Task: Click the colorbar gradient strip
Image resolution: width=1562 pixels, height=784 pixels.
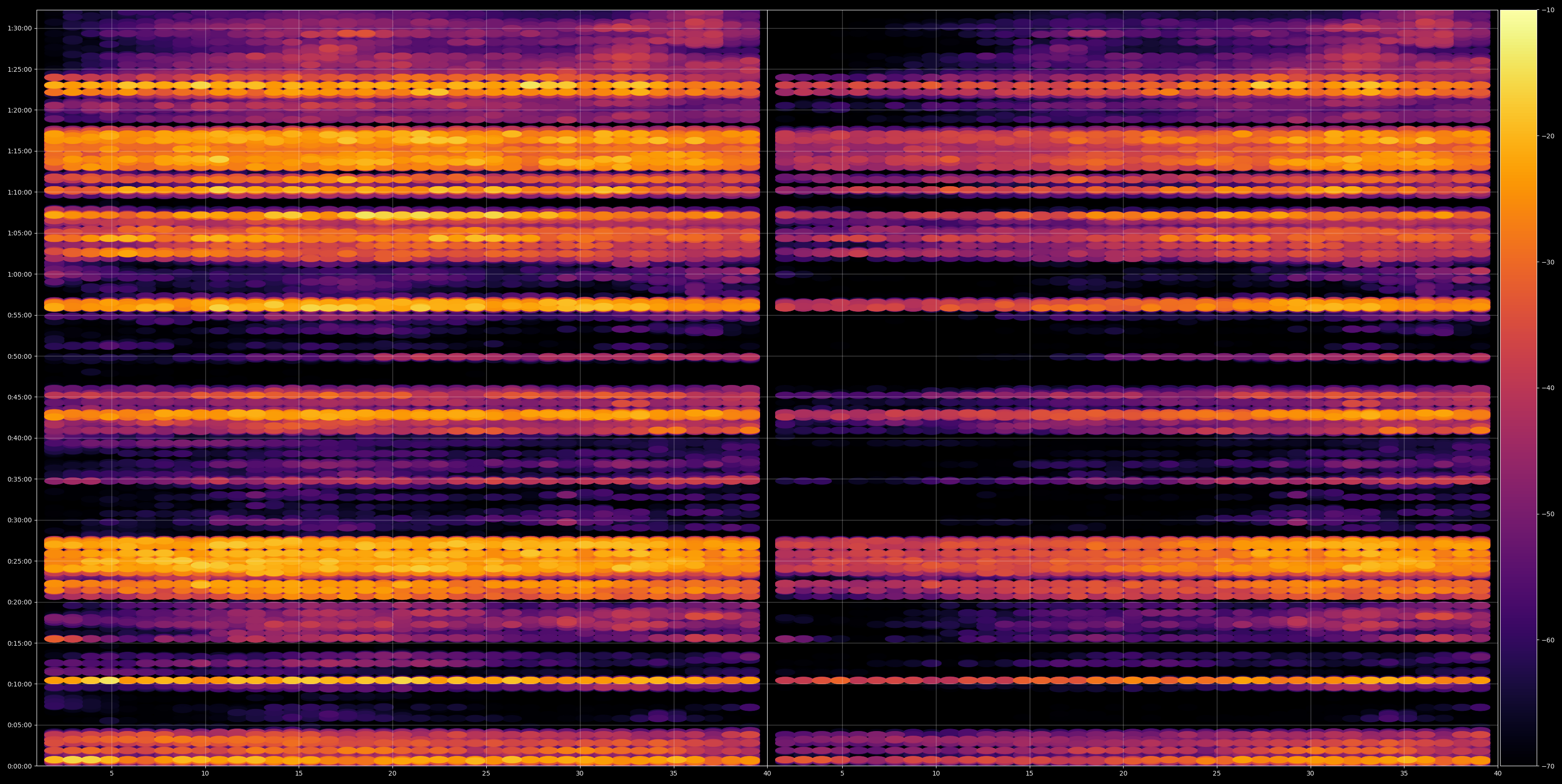Action: click(1518, 388)
